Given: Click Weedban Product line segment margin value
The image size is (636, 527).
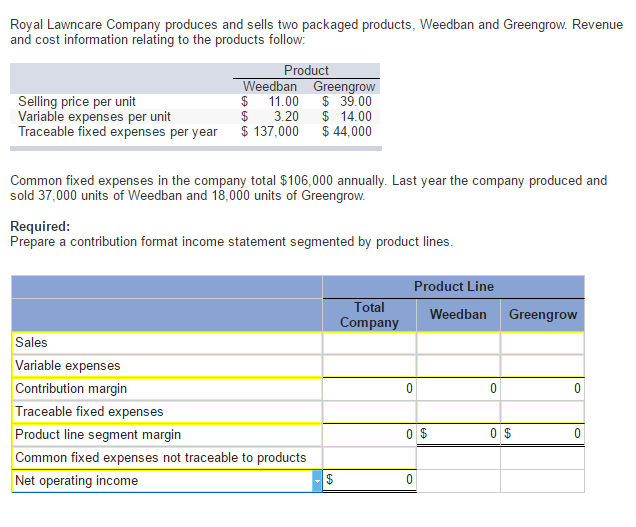Looking at the screenshot, I should pyautogui.click(x=458, y=434).
